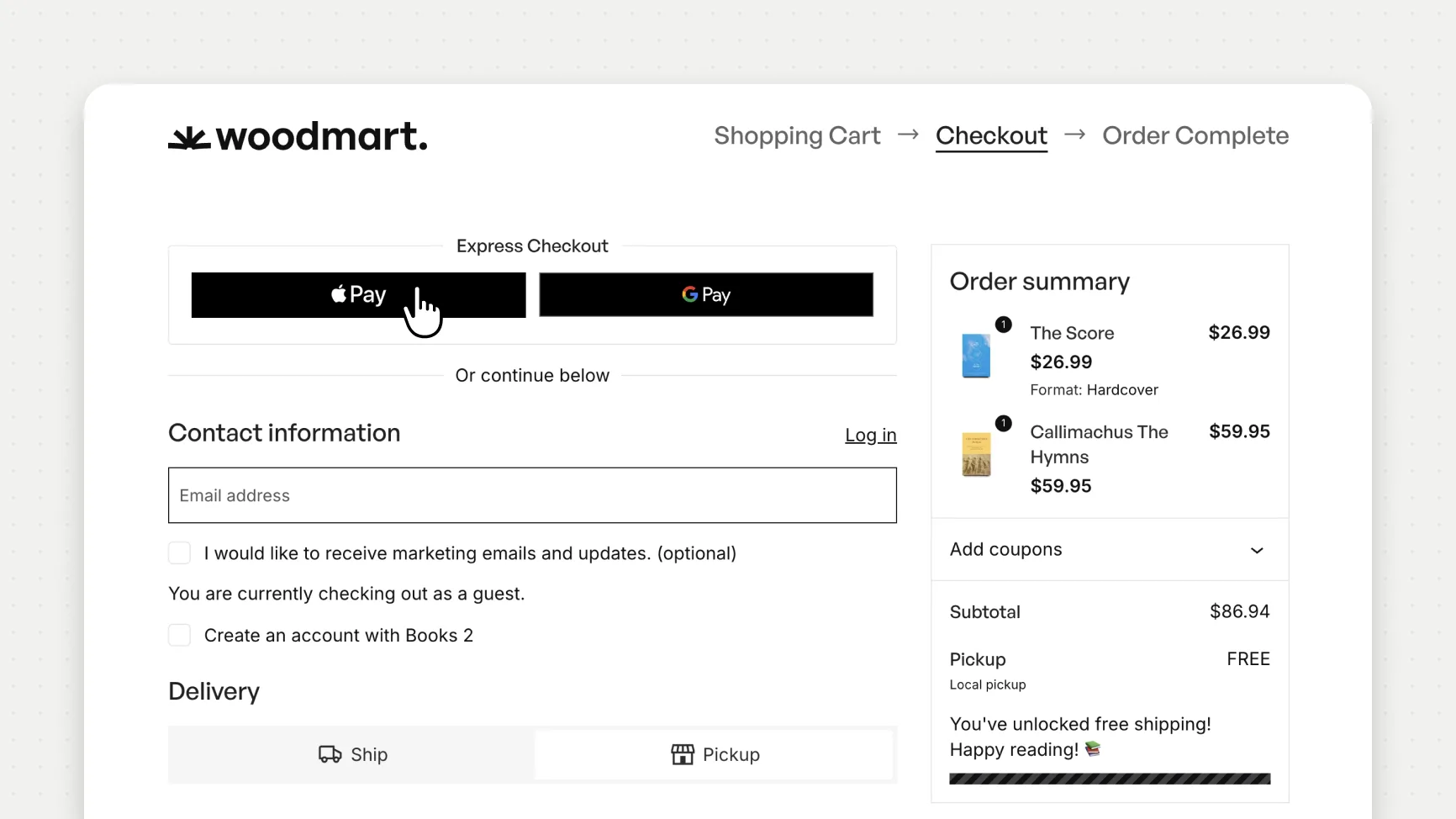Pay with the Google Pay button
Screen dimensions: 1456x819
(x=706, y=295)
